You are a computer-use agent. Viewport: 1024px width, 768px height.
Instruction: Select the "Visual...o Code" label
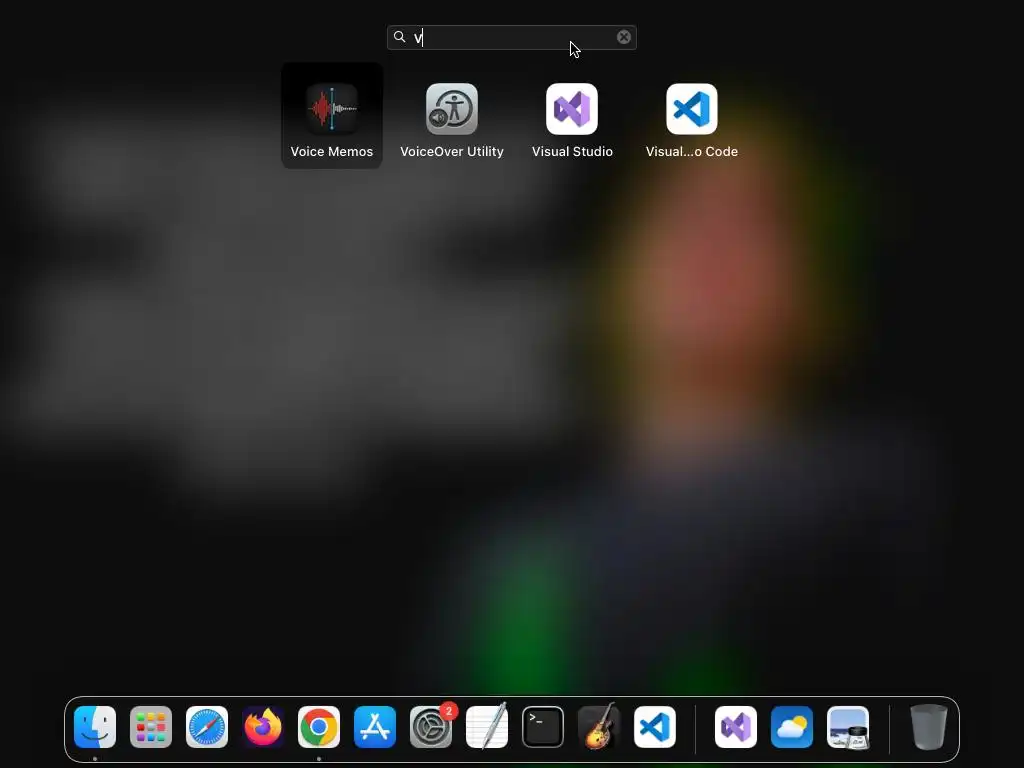tap(692, 152)
